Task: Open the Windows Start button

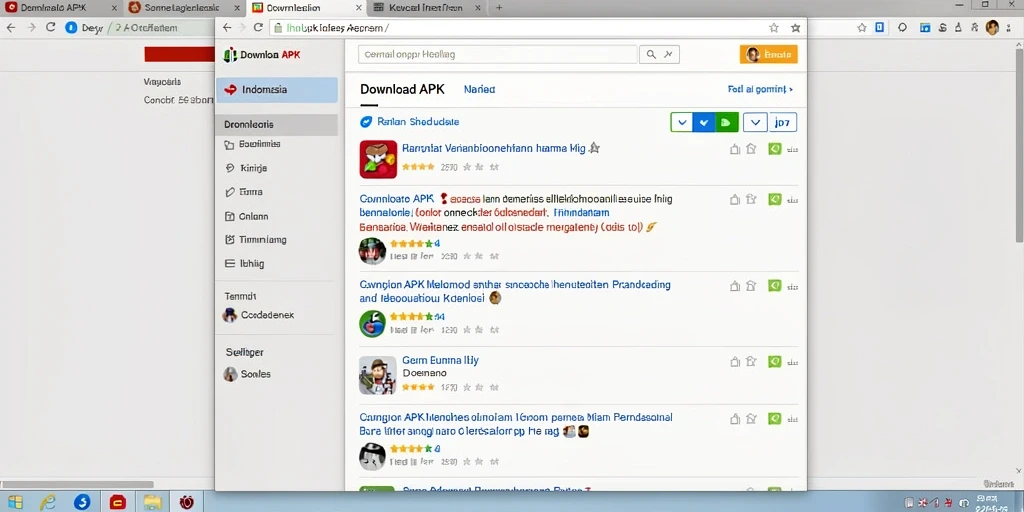Action: click(15, 502)
